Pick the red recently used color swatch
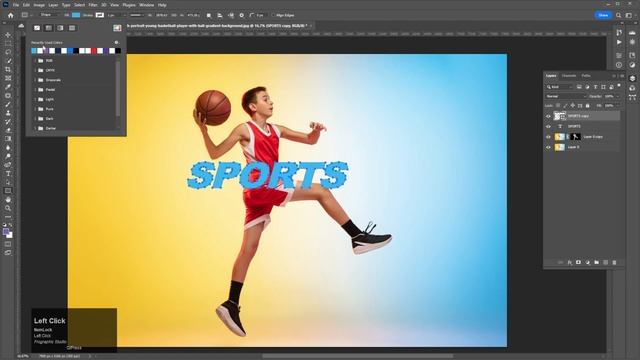Viewport: 640px width, 360px height. 94,51
